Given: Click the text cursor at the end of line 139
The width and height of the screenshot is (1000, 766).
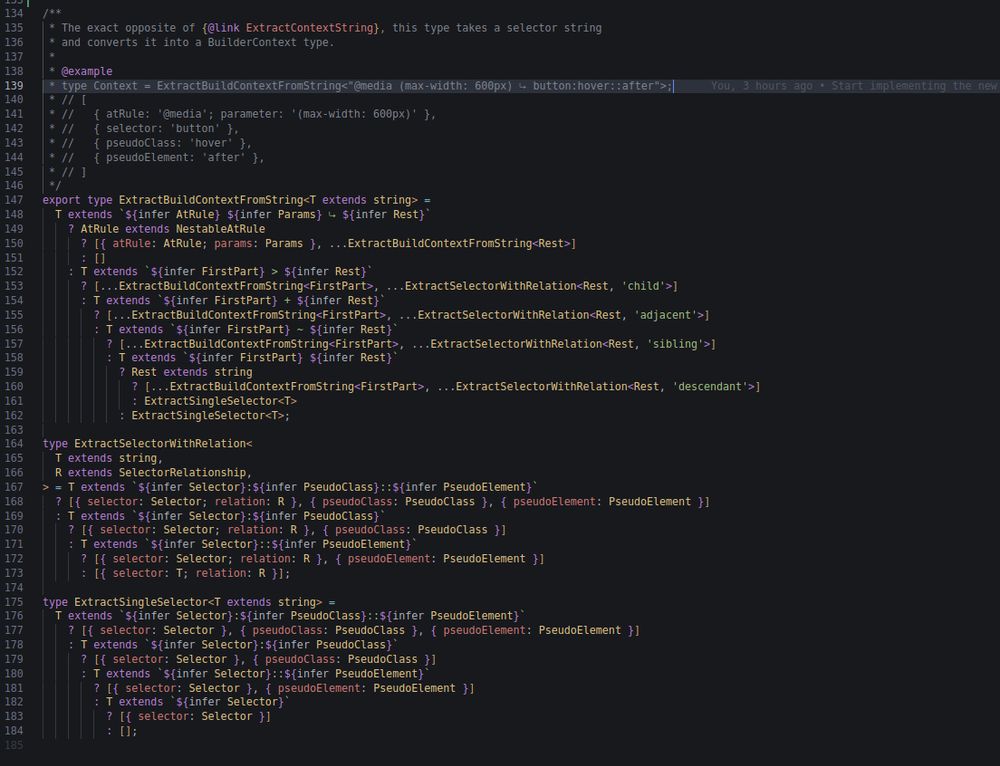Looking at the screenshot, I should pos(673,85).
